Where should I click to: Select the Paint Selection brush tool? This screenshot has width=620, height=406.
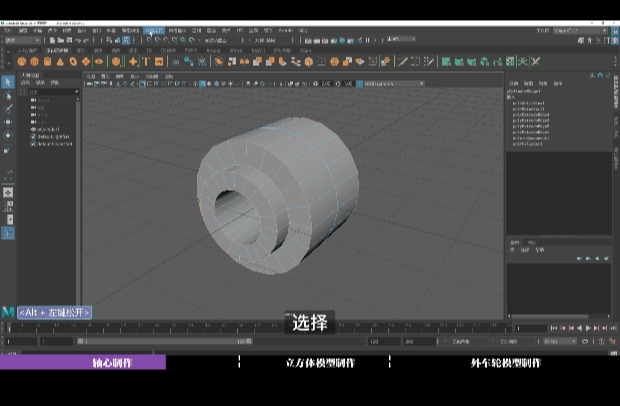point(8,108)
